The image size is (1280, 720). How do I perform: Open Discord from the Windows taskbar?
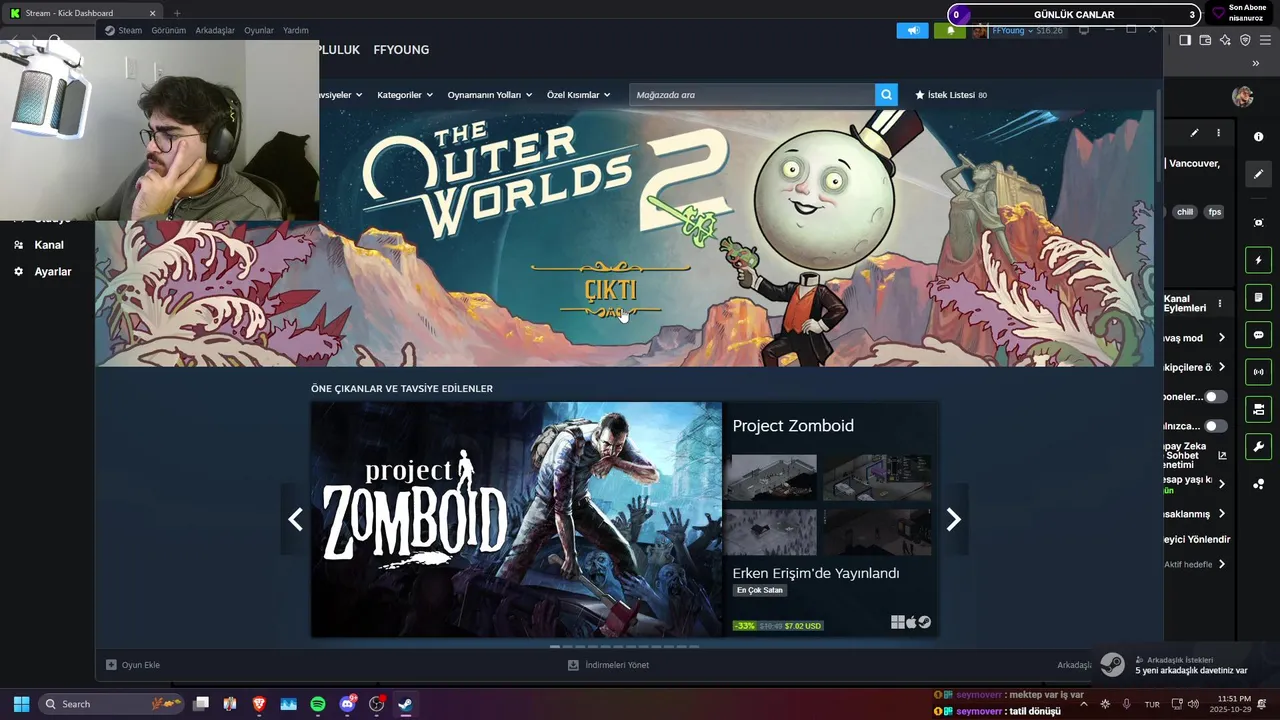(347, 704)
